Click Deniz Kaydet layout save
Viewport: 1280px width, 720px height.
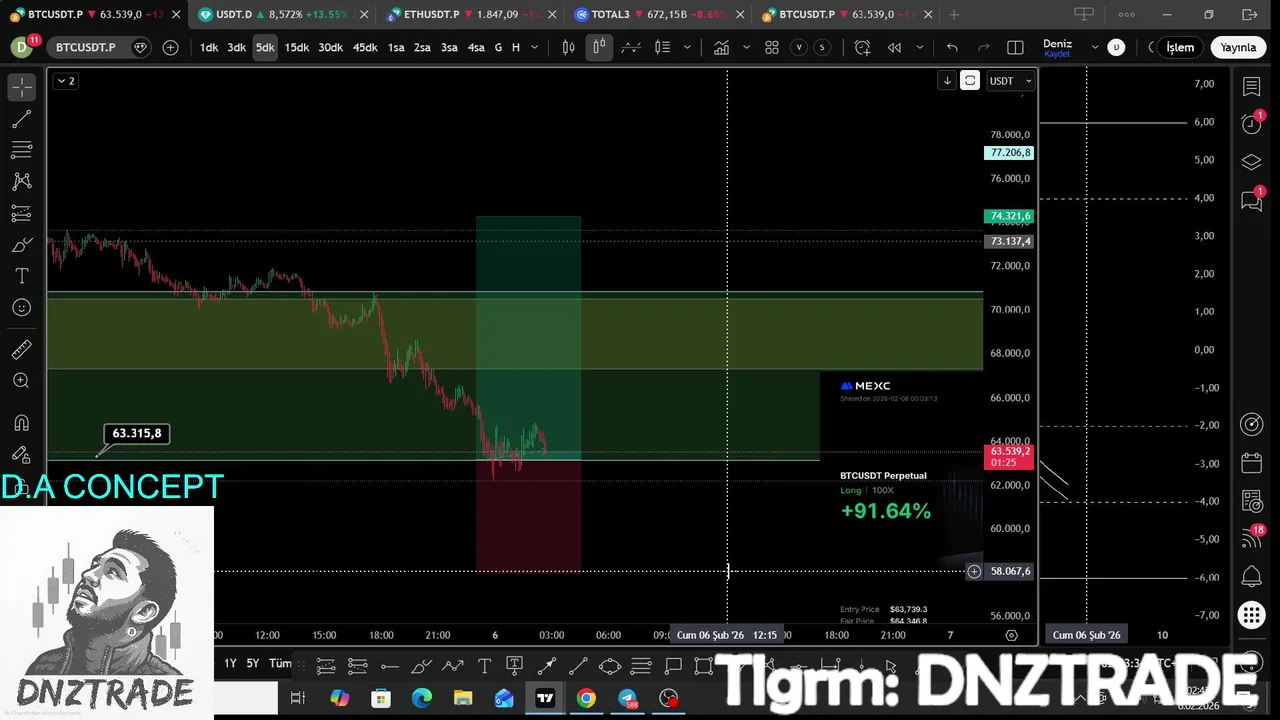1057,48
